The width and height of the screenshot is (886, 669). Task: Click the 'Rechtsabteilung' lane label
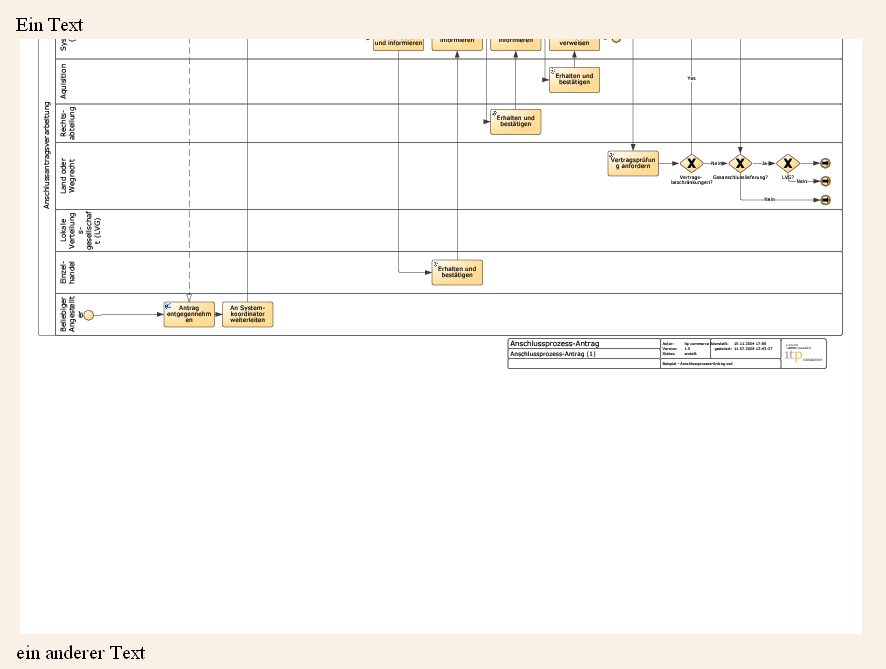pyautogui.click(x=67, y=123)
